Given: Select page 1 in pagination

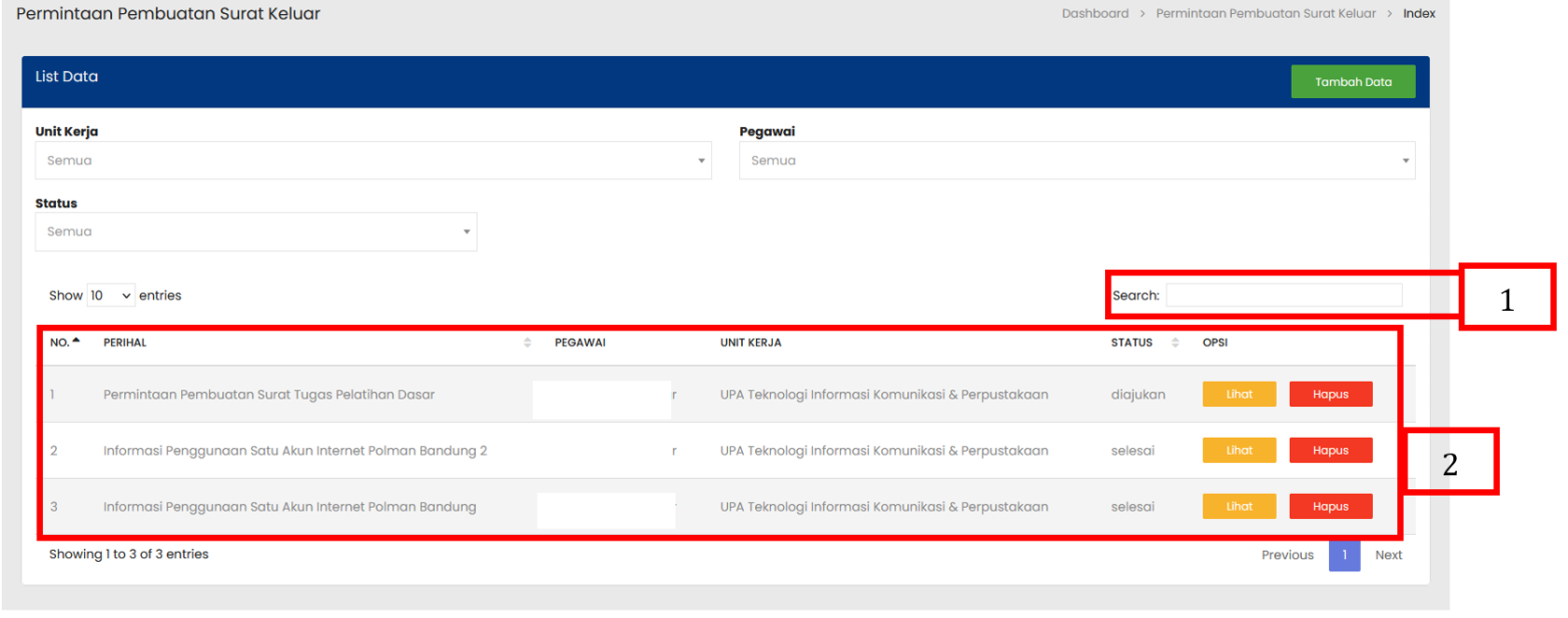Looking at the screenshot, I should pos(1344,555).
